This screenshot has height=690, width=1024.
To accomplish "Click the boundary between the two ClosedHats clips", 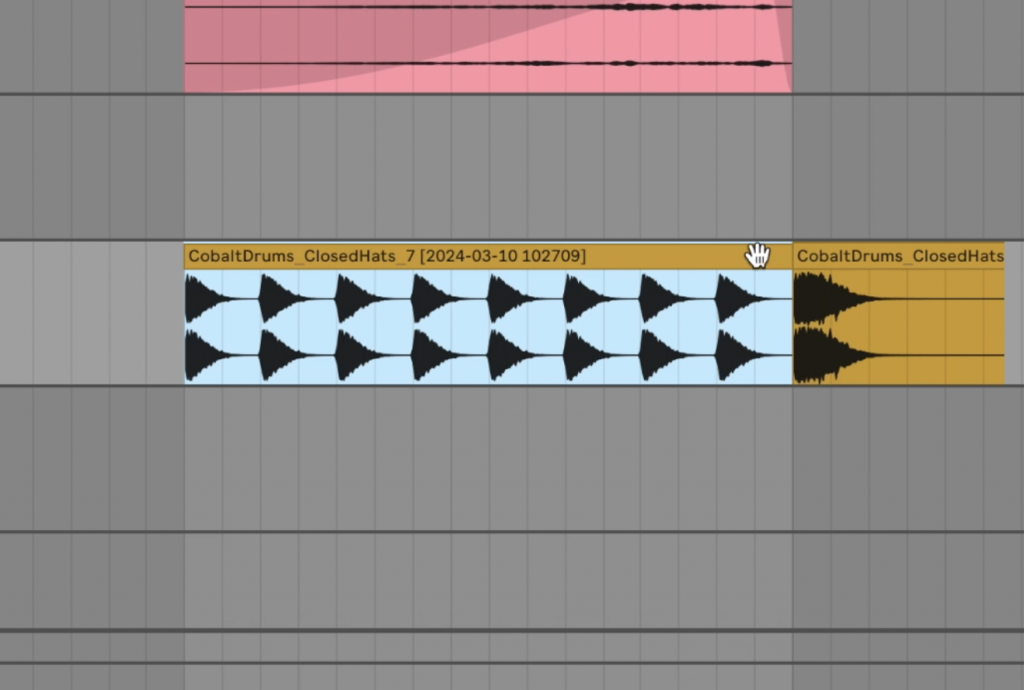I will 793,313.
